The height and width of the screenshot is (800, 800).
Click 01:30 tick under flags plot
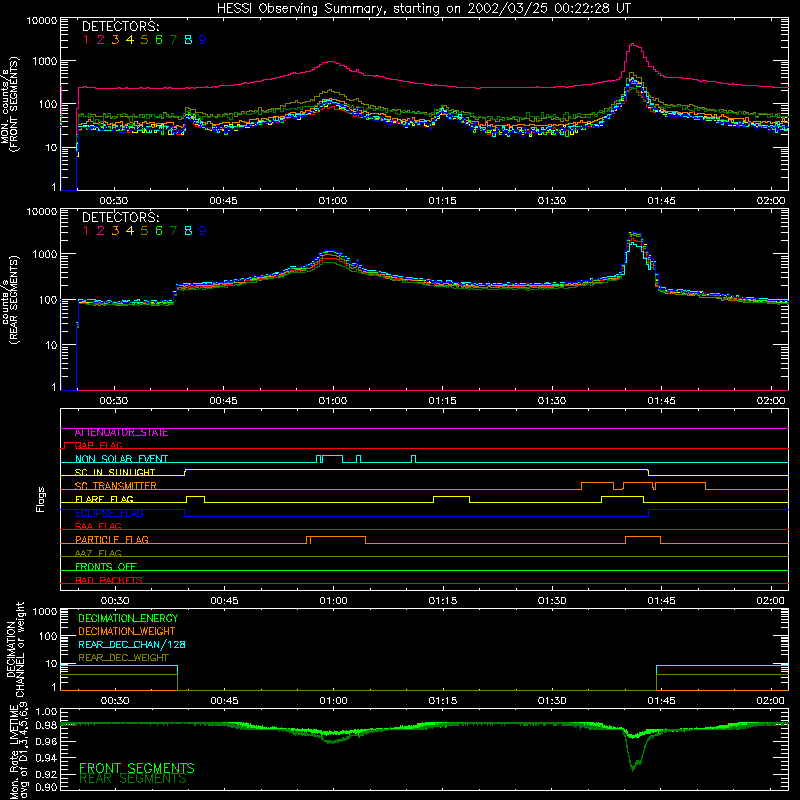(552, 601)
